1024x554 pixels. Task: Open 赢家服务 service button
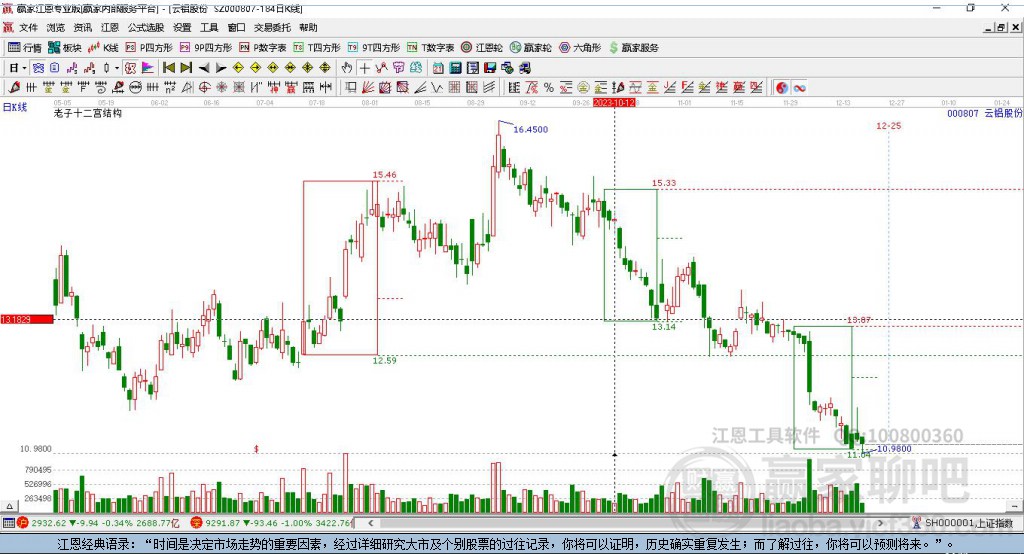[x=633, y=48]
